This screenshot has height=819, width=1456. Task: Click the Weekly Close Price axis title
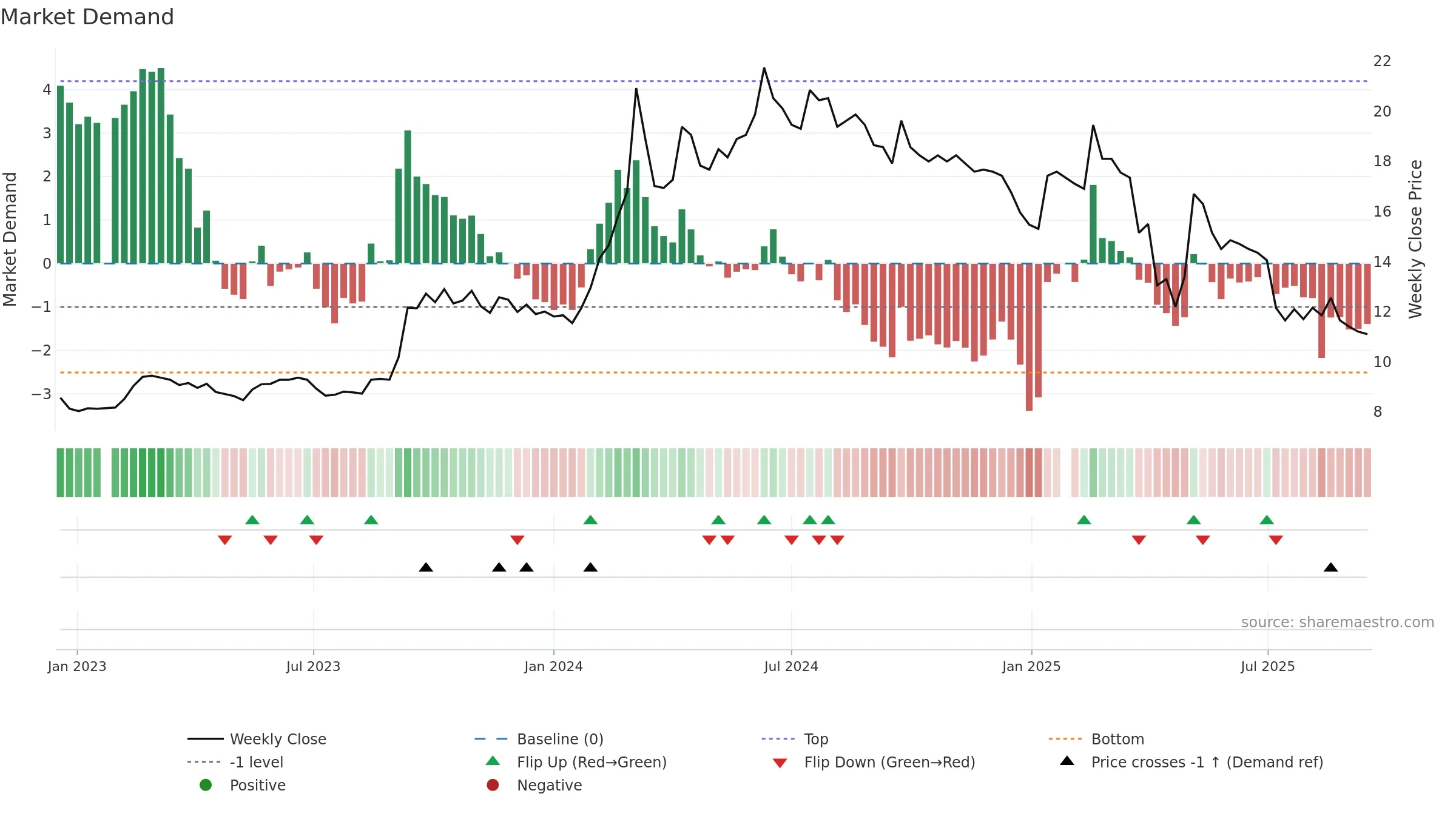click(1415, 239)
